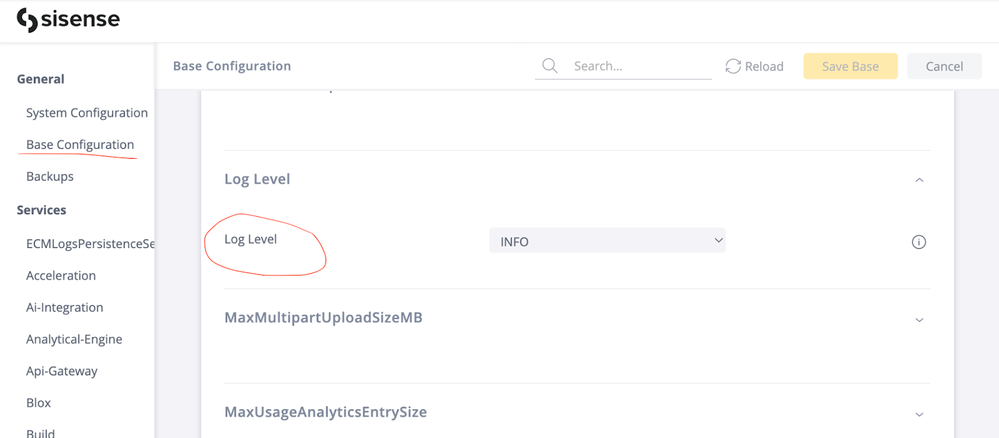Select the Analytical-Engine service
Screen dimensions: 999x438
(x=74, y=340)
